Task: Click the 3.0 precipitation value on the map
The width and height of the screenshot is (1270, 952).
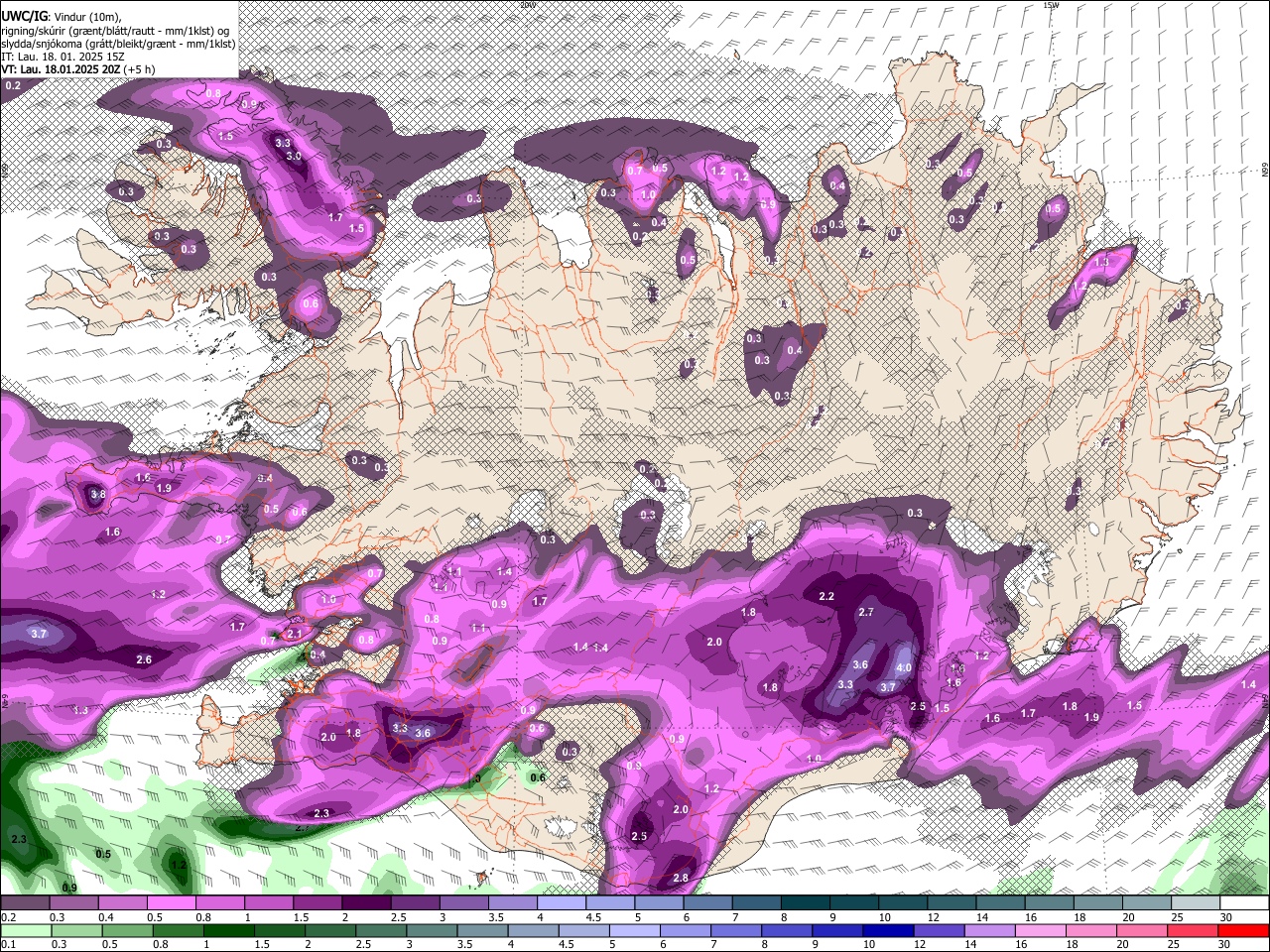Action: point(294,157)
